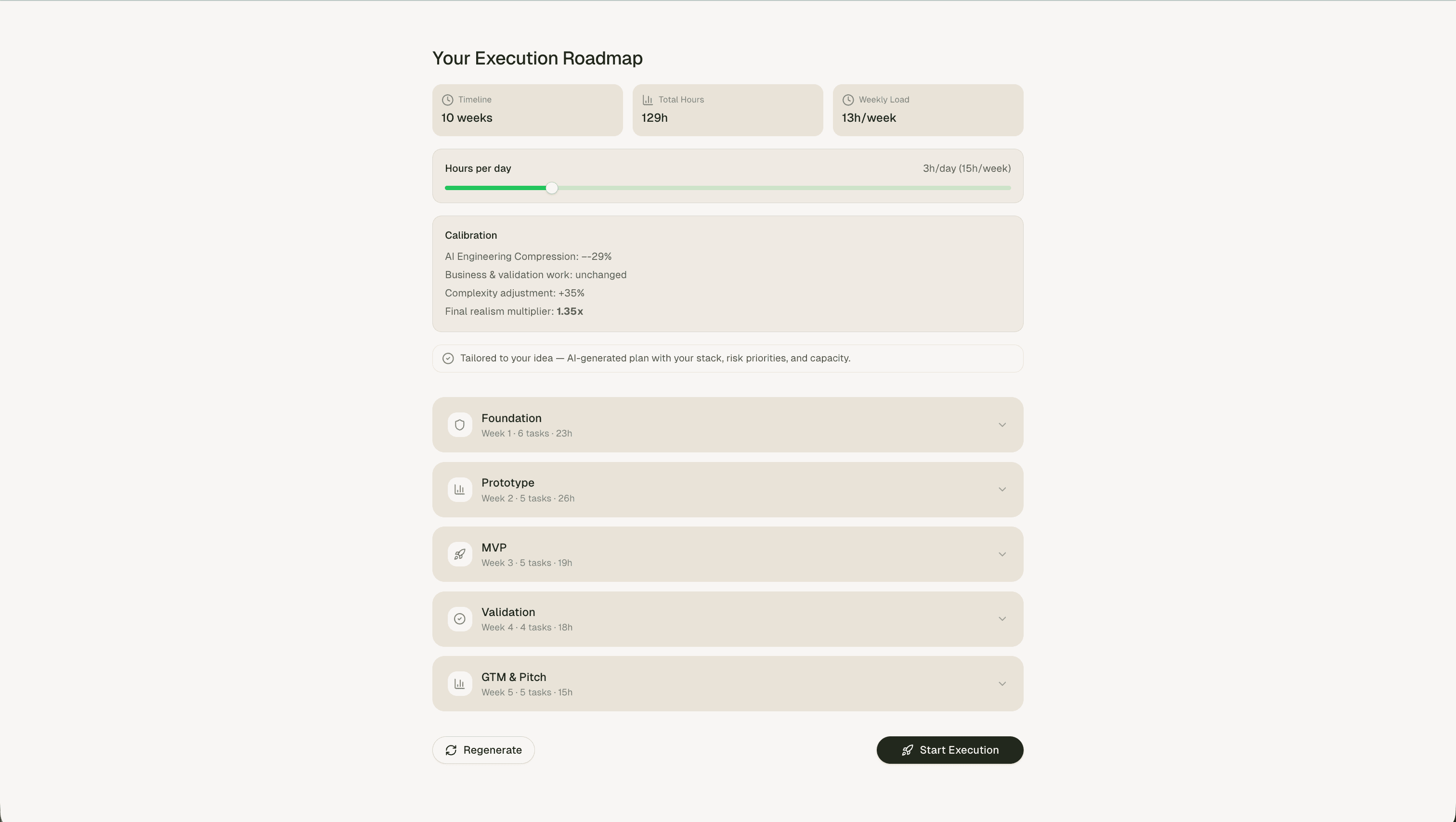This screenshot has width=1456, height=822.
Task: Adjust the Hours per day slider
Action: [x=551, y=188]
